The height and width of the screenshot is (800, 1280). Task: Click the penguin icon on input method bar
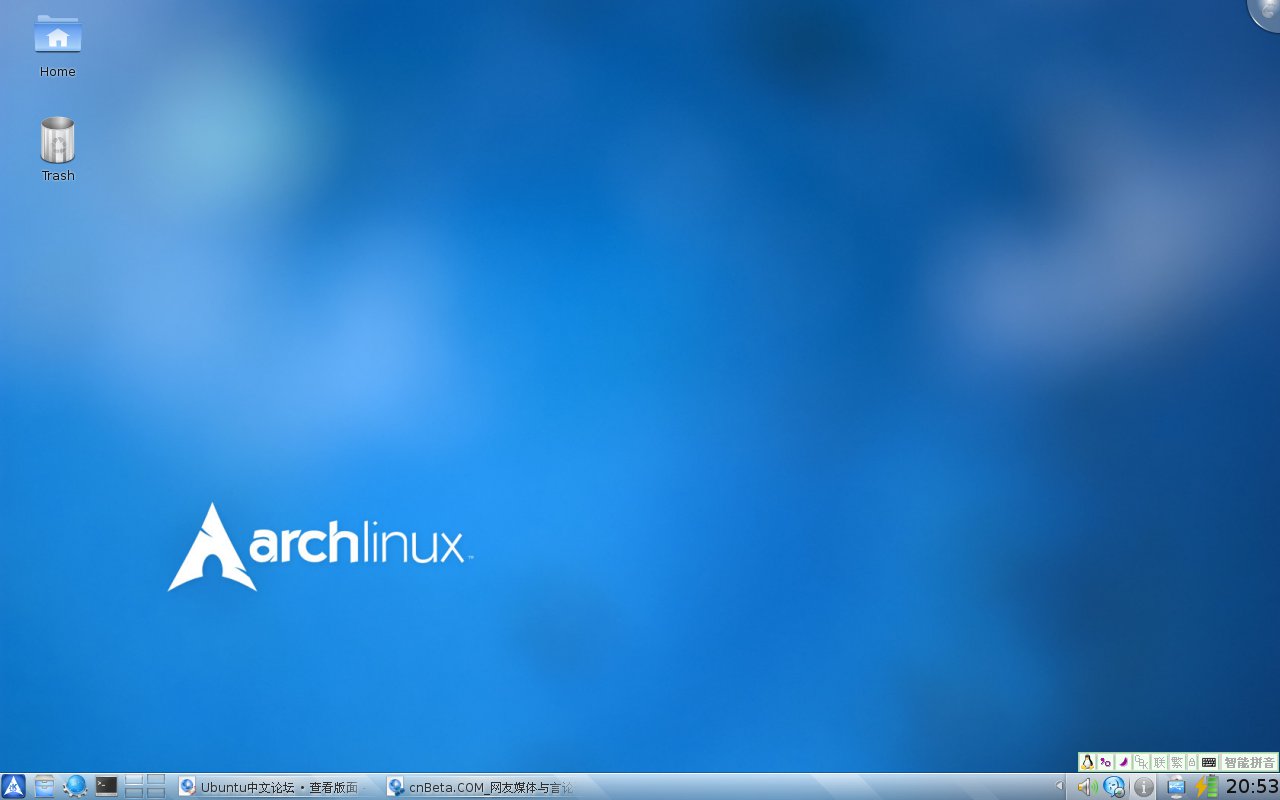pos(1087,762)
